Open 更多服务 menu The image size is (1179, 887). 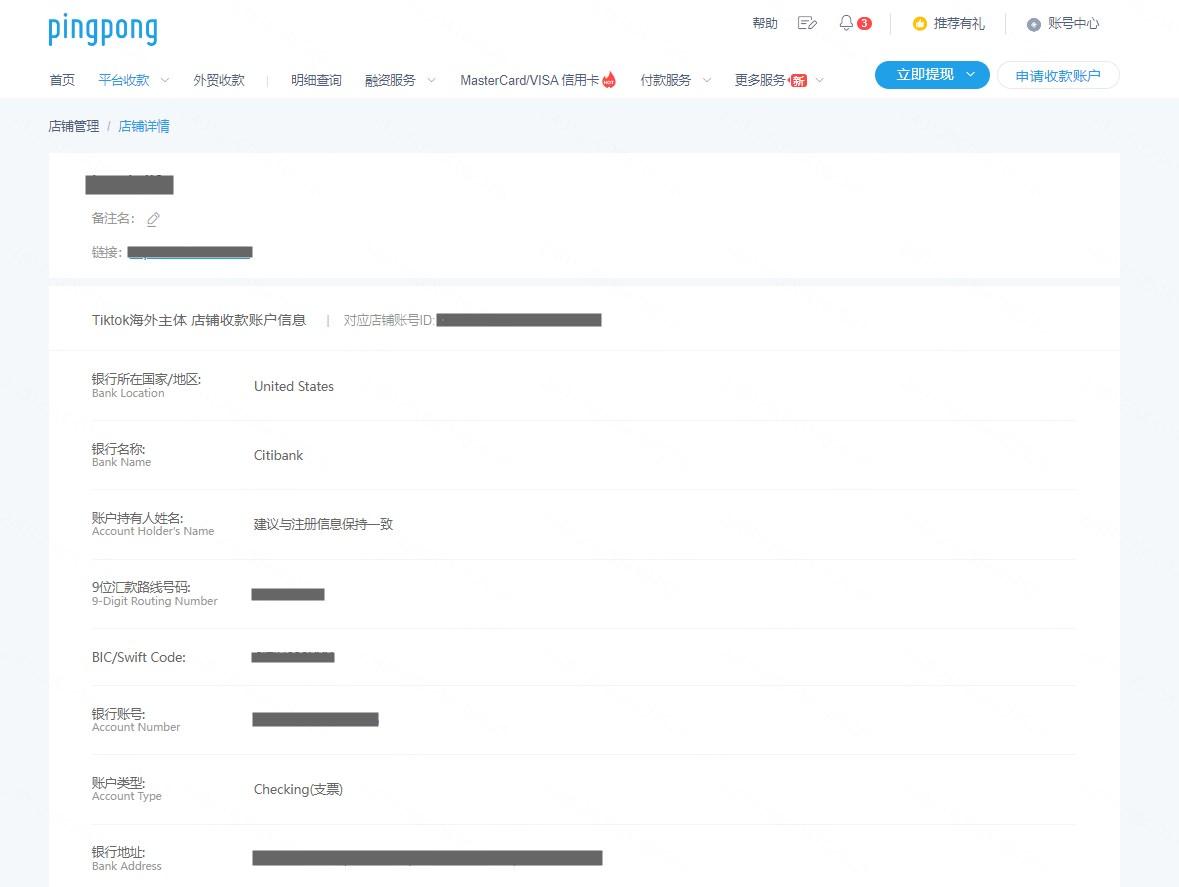tap(760, 80)
